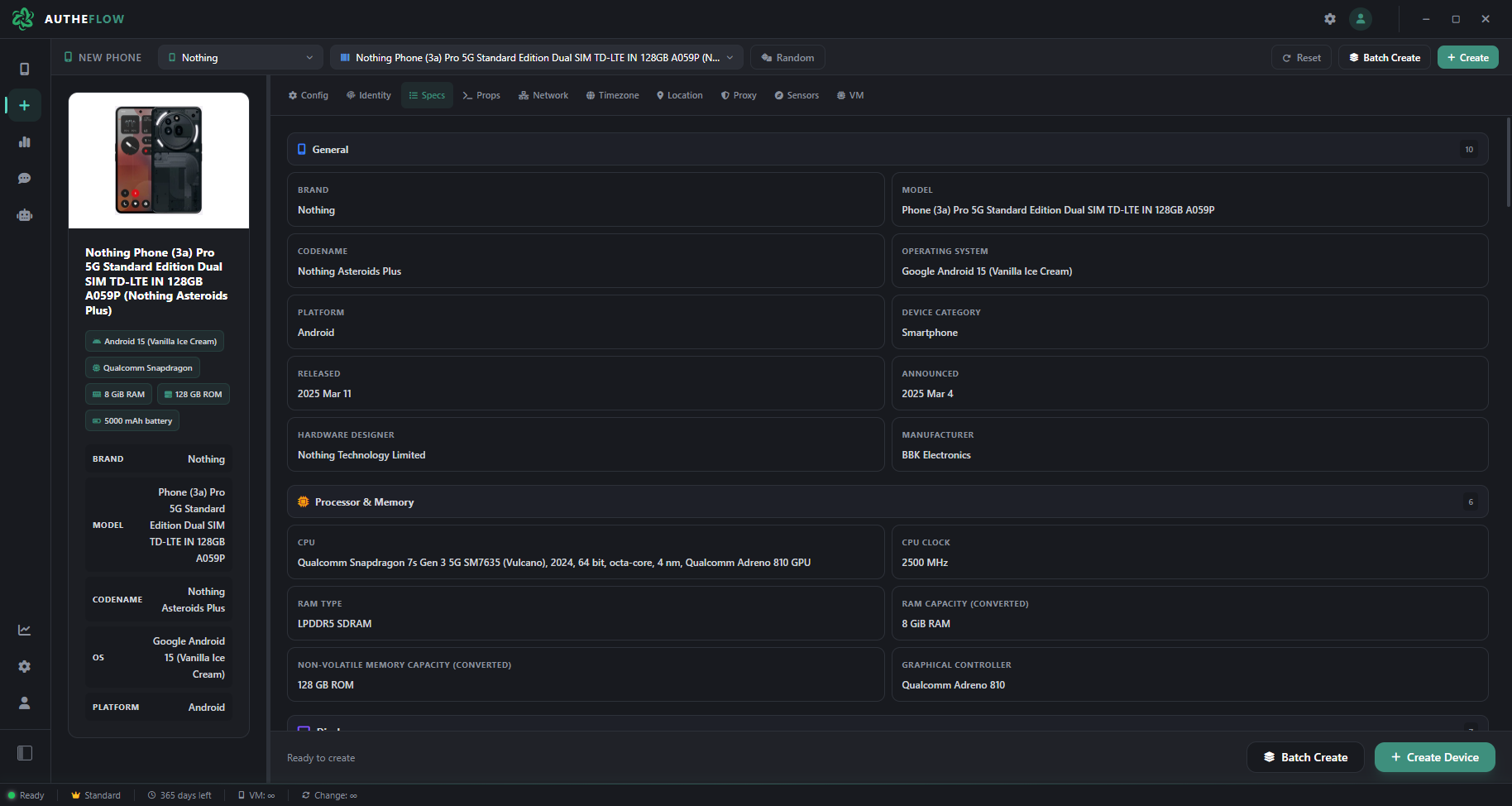The width and height of the screenshot is (1512, 806).
Task: Click the Random button
Action: (x=787, y=57)
